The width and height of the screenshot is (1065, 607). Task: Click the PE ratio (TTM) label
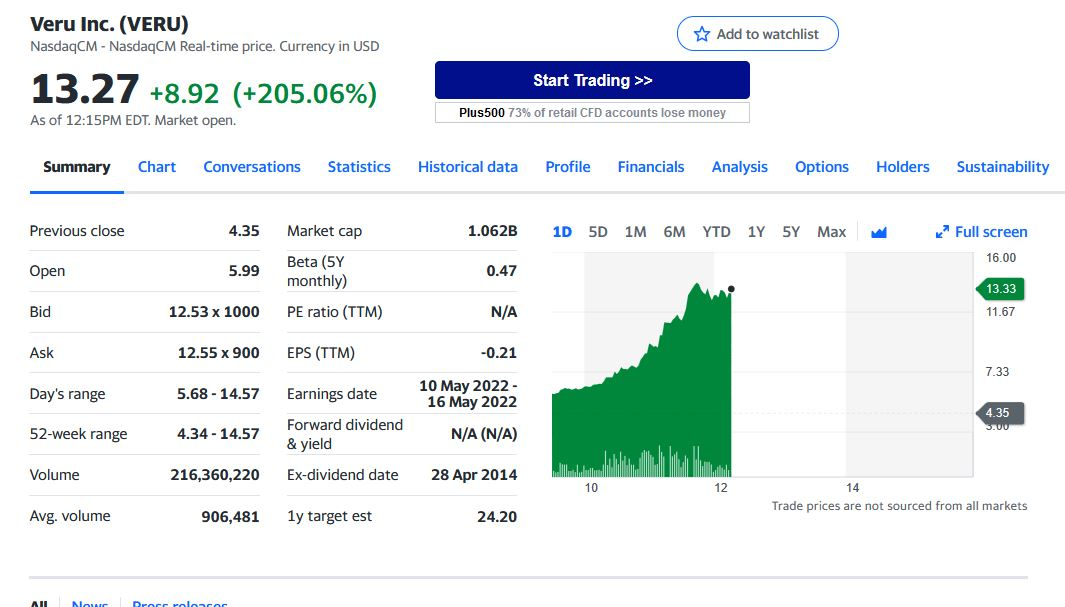point(335,312)
